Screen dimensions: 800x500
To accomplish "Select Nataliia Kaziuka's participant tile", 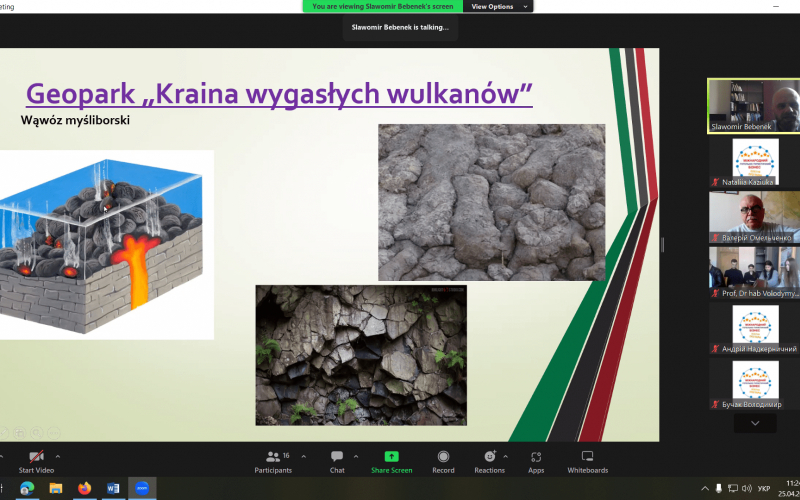I will click(755, 162).
